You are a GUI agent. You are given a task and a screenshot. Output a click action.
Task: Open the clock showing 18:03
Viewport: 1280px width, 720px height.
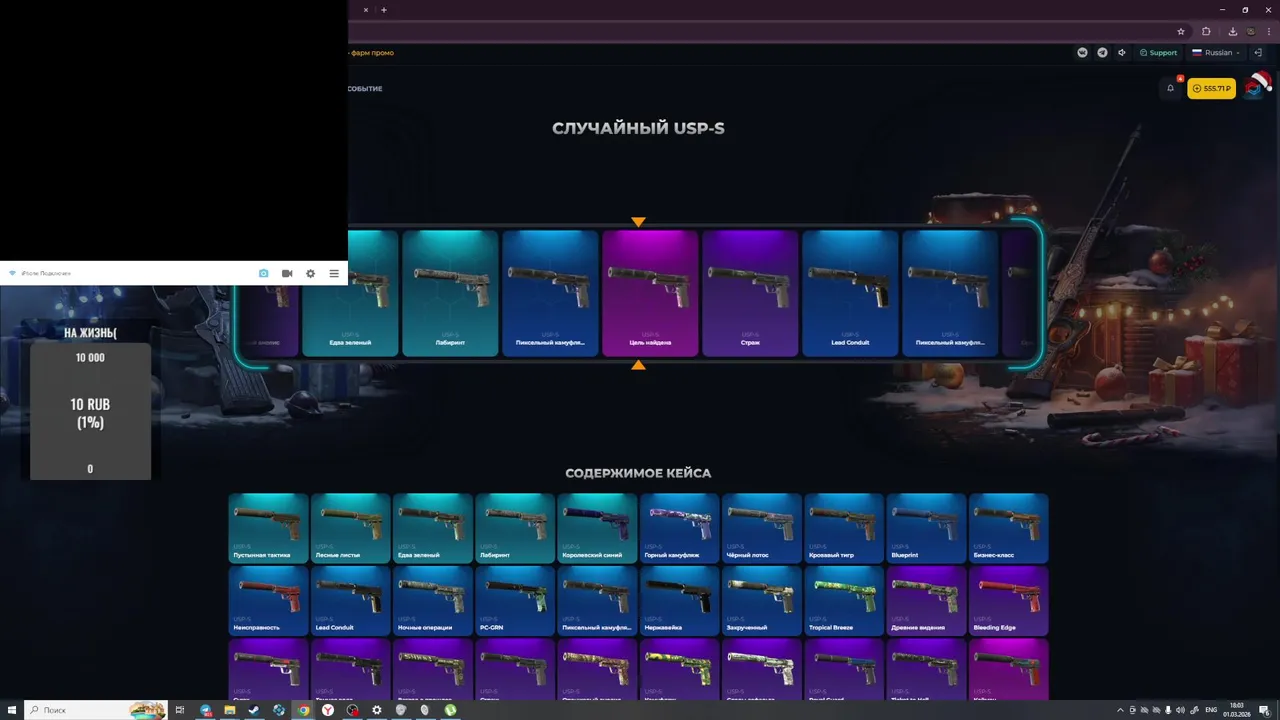tap(1237, 705)
